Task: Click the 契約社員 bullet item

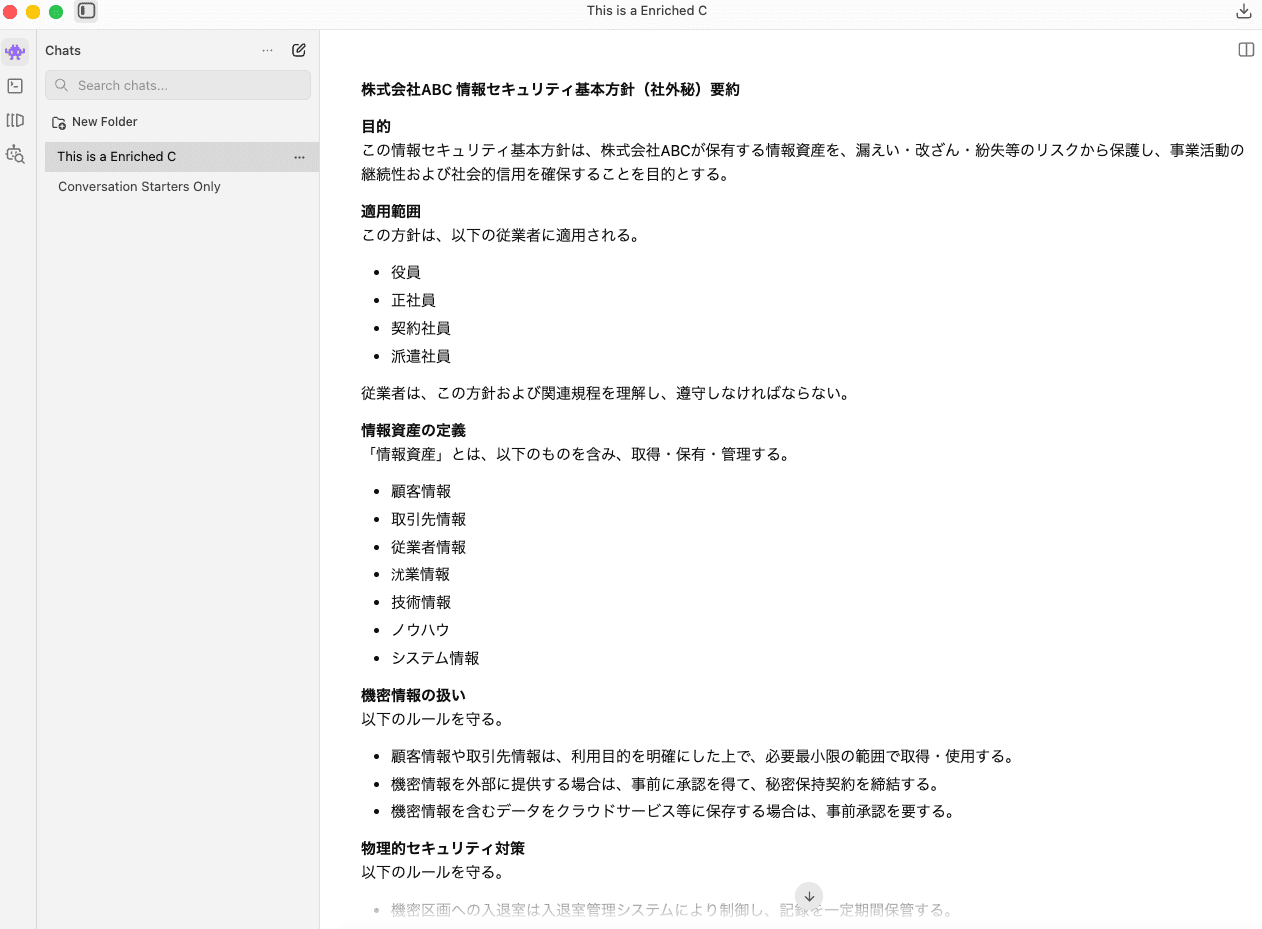Action: pyautogui.click(x=421, y=328)
